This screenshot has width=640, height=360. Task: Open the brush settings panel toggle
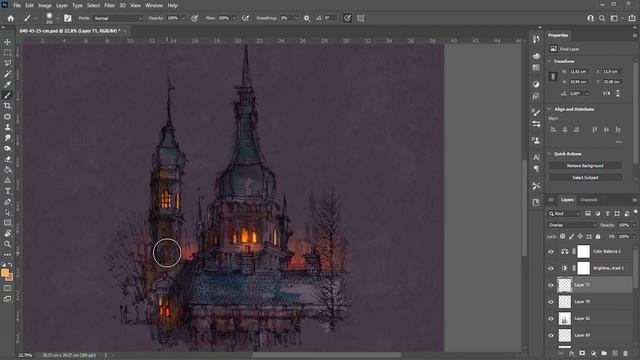68,18
